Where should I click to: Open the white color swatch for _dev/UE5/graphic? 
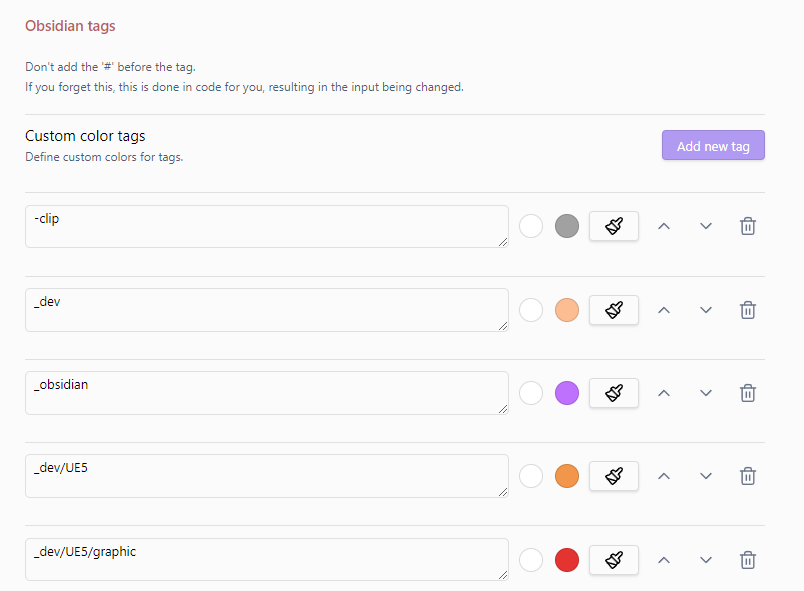coord(531,560)
